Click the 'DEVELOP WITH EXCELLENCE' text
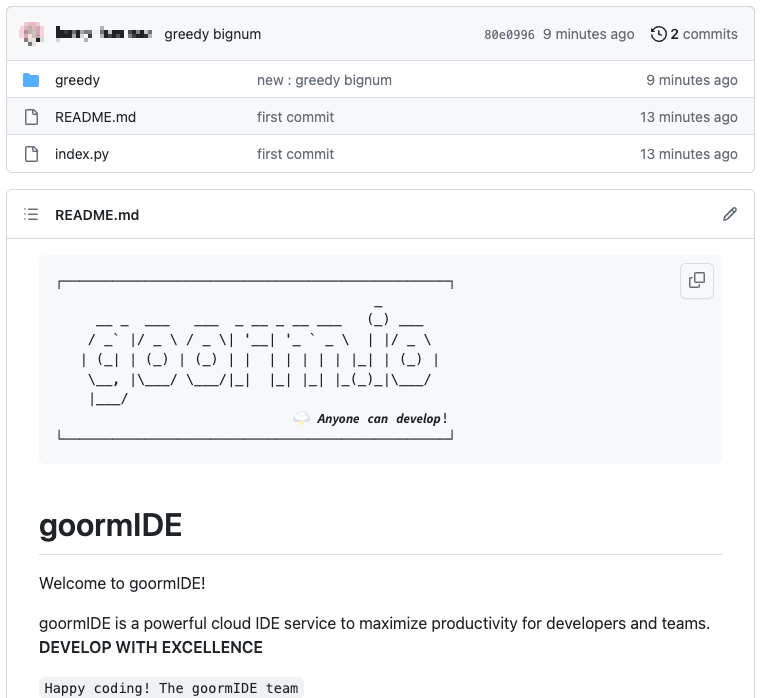 click(151, 647)
